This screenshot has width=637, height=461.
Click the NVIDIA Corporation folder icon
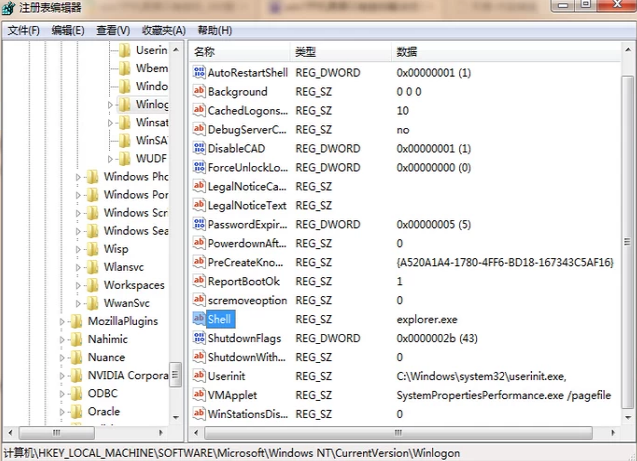pos(77,376)
